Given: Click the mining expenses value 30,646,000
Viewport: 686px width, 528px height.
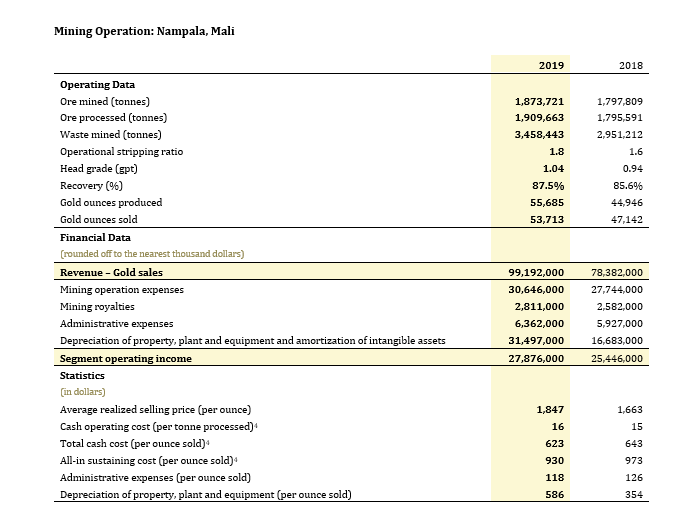Looking at the screenshot, I should click(x=536, y=290).
